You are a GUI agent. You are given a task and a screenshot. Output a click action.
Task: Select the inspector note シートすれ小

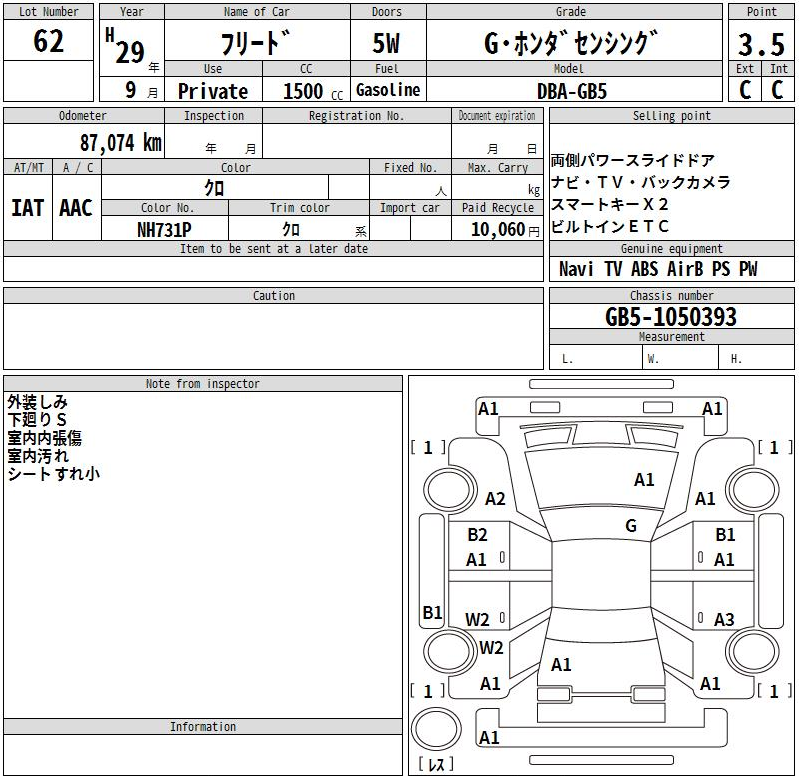54,473
